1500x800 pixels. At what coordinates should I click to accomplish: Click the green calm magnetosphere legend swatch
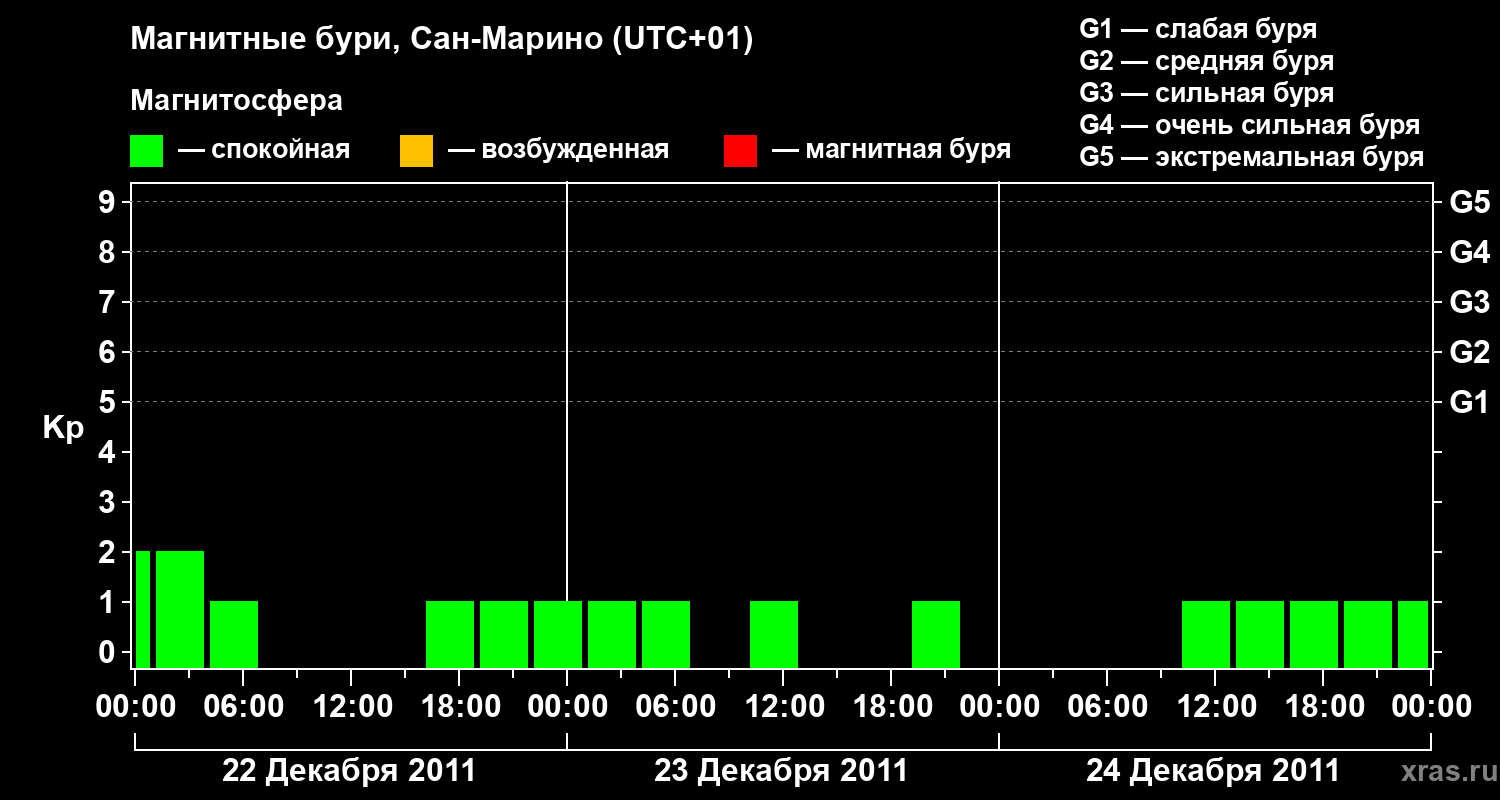pyautogui.click(x=146, y=151)
